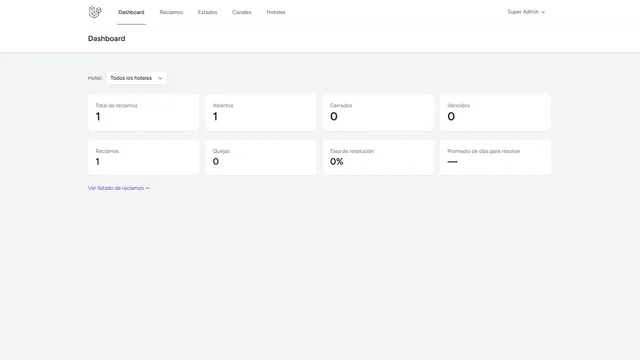Click the Total de reclamos card
640x360 pixels.
(143, 113)
